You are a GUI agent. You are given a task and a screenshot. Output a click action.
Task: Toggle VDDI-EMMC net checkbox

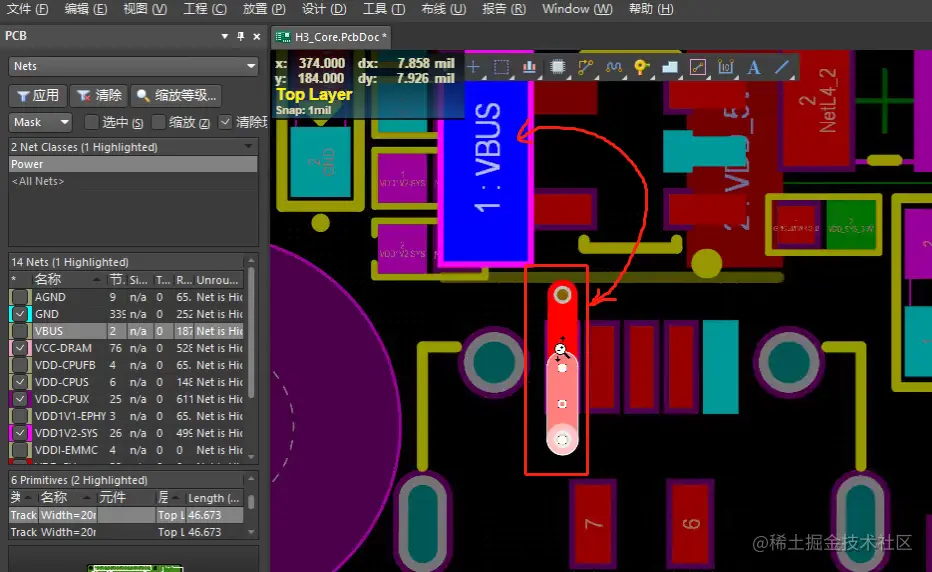pyautogui.click(x=20, y=450)
